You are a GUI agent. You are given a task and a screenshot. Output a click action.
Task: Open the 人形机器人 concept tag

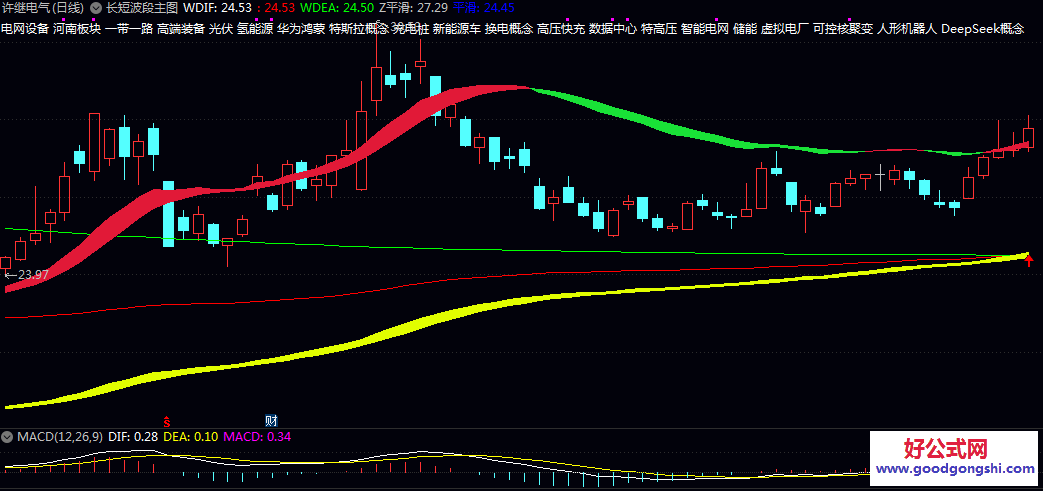[907, 29]
